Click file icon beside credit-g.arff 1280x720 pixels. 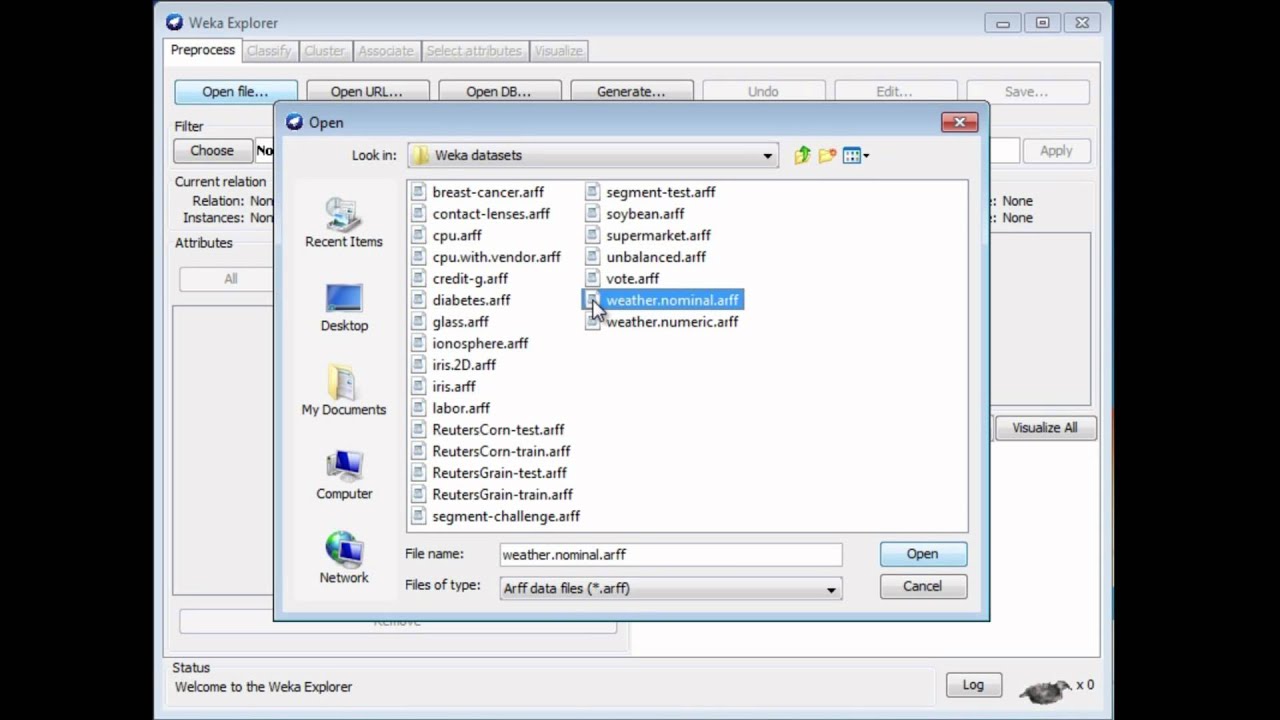(x=419, y=278)
